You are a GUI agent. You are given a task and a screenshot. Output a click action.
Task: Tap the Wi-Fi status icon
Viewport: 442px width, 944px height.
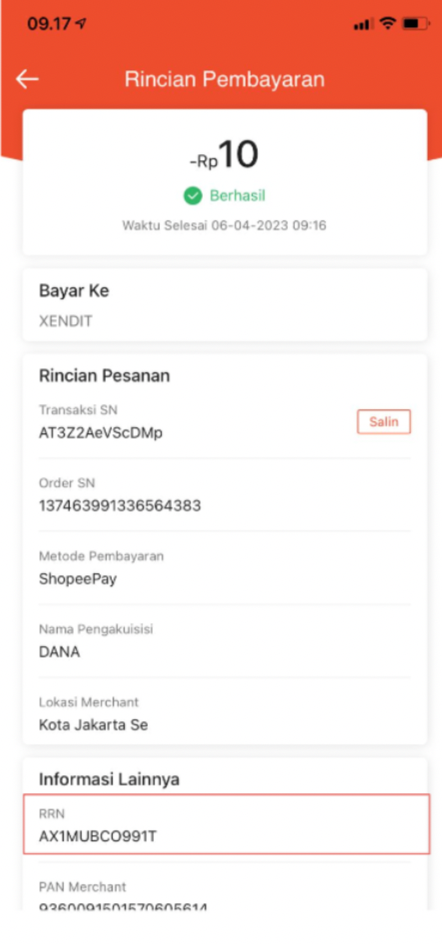pos(388,23)
